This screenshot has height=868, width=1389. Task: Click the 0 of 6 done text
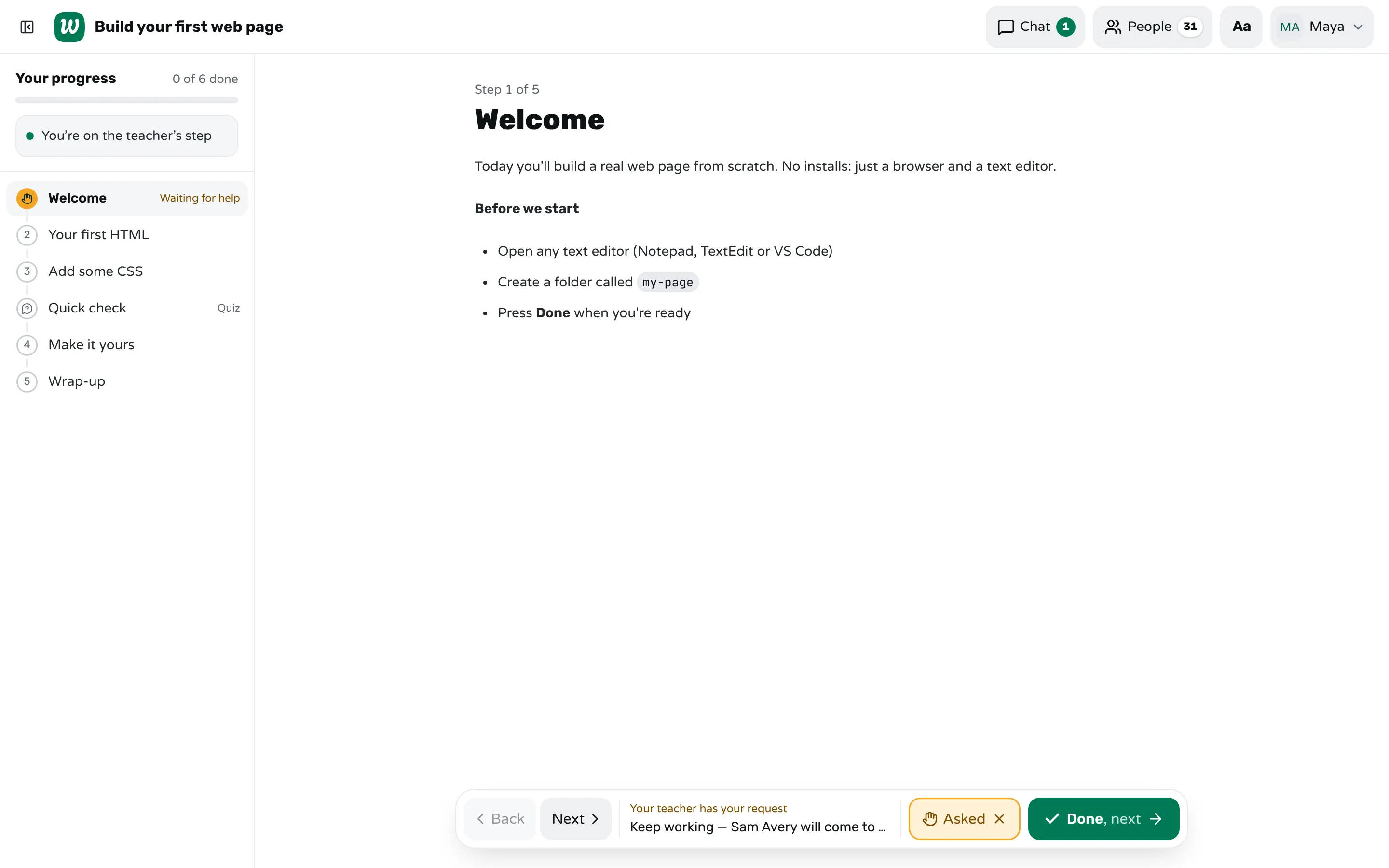(205, 79)
